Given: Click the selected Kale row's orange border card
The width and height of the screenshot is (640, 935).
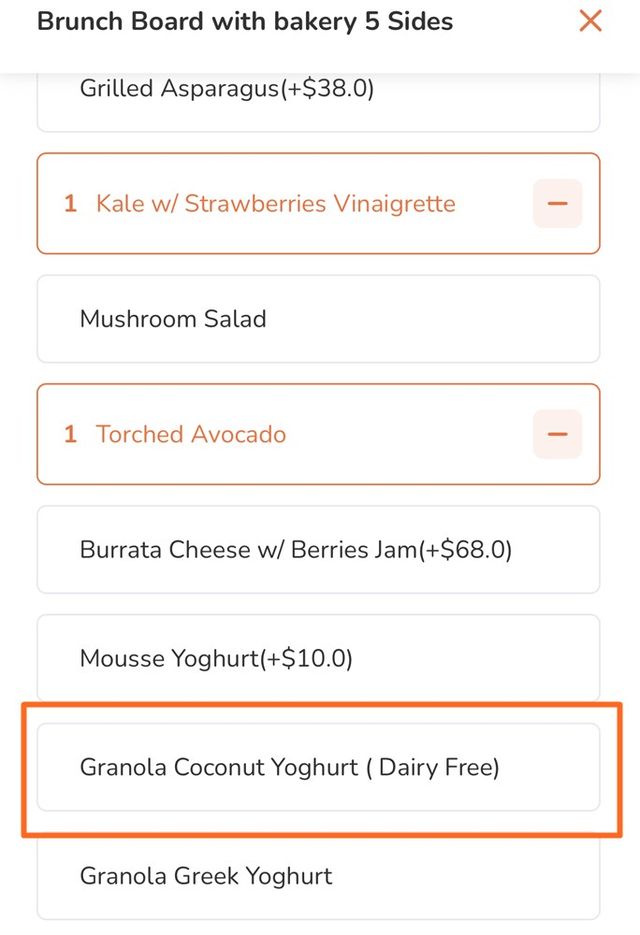Looking at the screenshot, I should tap(319, 203).
